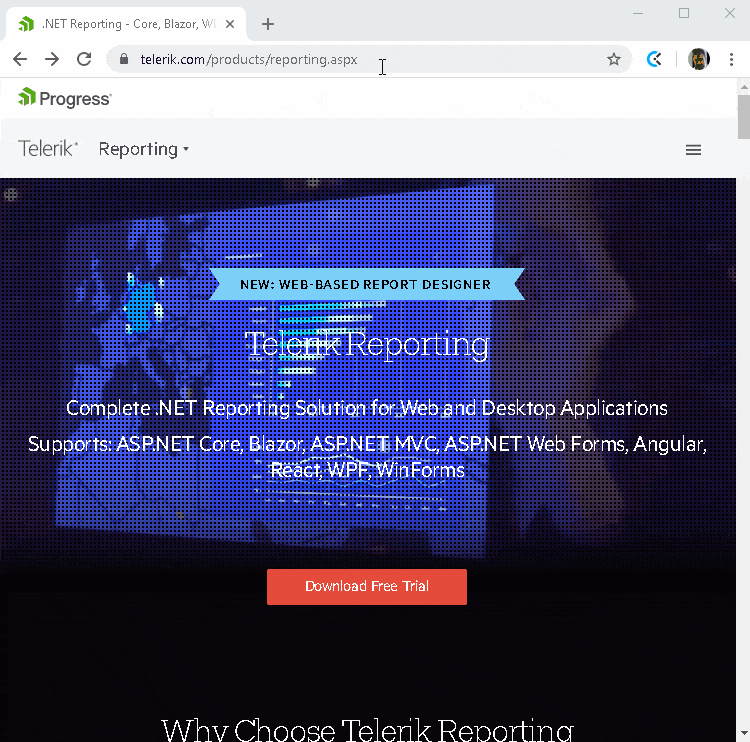Open a new tab with the plus button
Screen dimensions: 750x742
pos(268,24)
